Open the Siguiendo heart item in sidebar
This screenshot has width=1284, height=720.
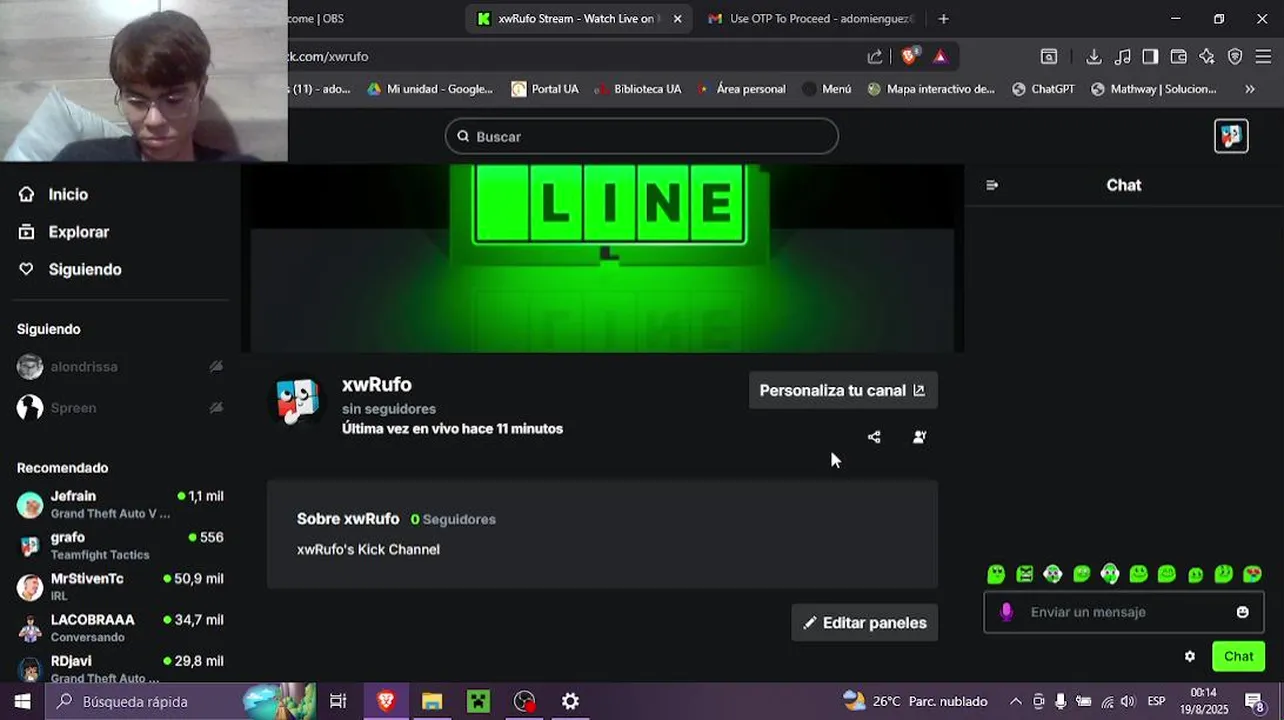pyautogui.click(x=69, y=269)
